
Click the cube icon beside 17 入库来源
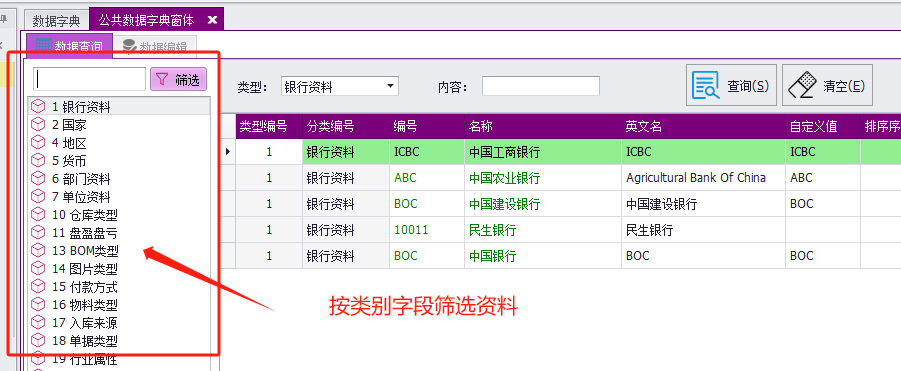coord(38,323)
